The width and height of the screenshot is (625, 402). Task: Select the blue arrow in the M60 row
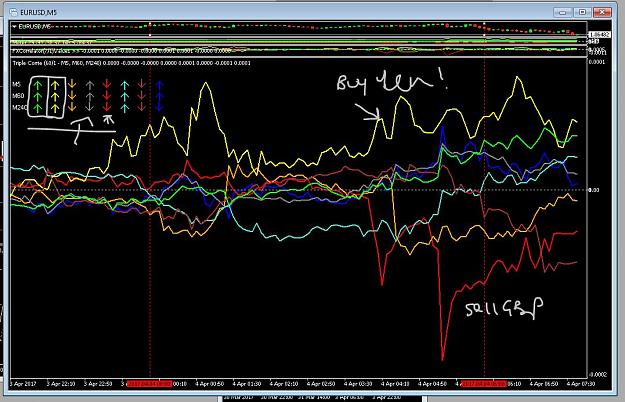(x=160, y=96)
